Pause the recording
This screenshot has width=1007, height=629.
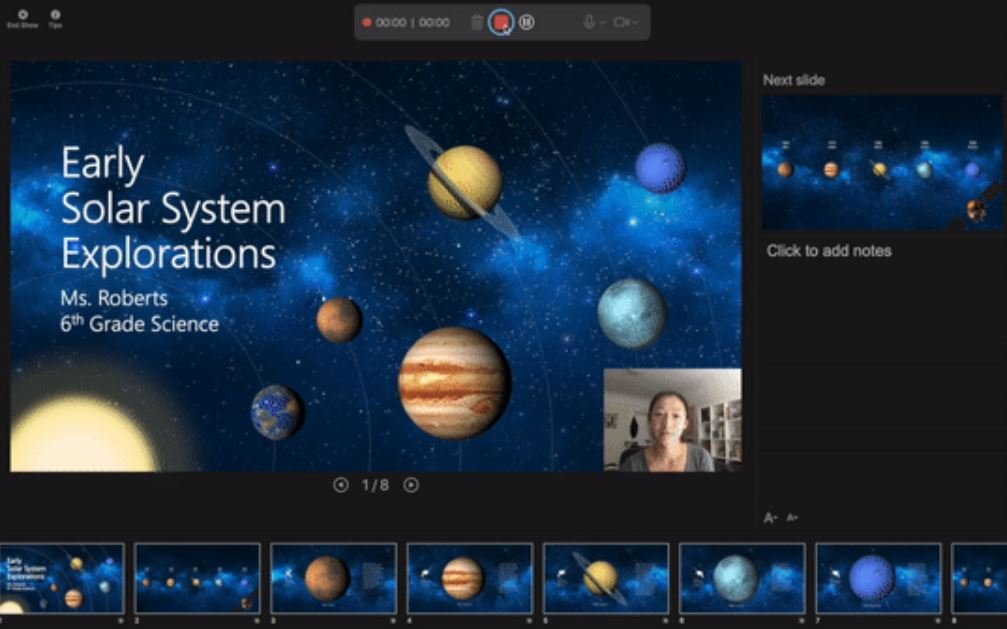[527, 22]
